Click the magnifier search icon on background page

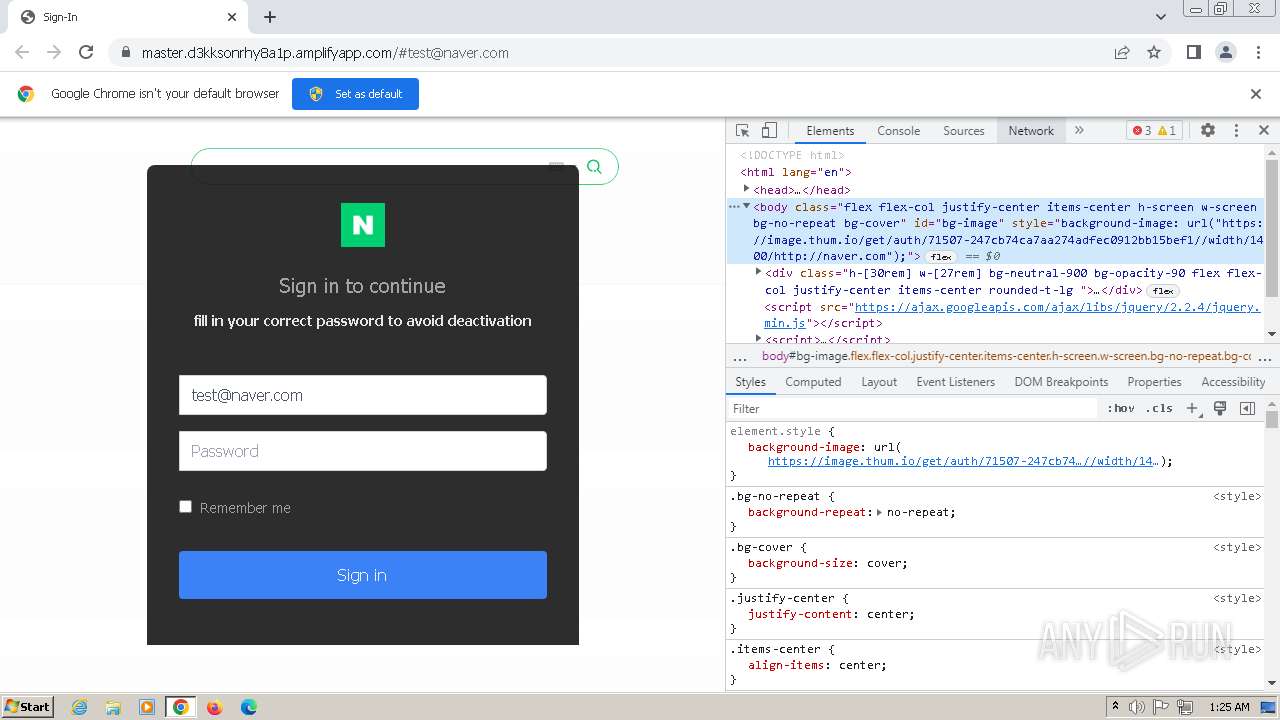tap(594, 167)
